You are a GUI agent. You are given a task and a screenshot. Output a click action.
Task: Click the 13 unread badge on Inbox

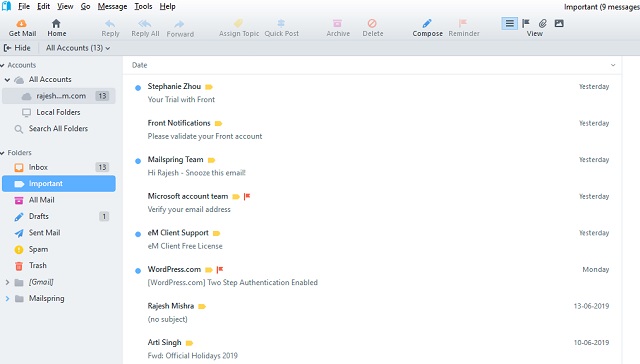click(102, 167)
